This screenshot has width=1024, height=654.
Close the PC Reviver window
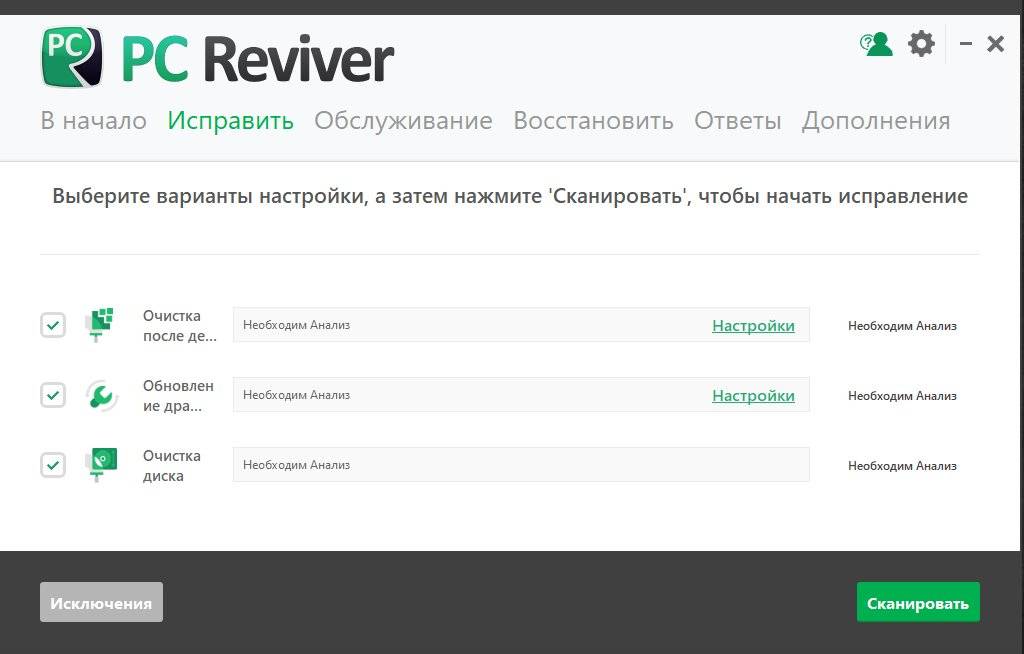coord(995,44)
